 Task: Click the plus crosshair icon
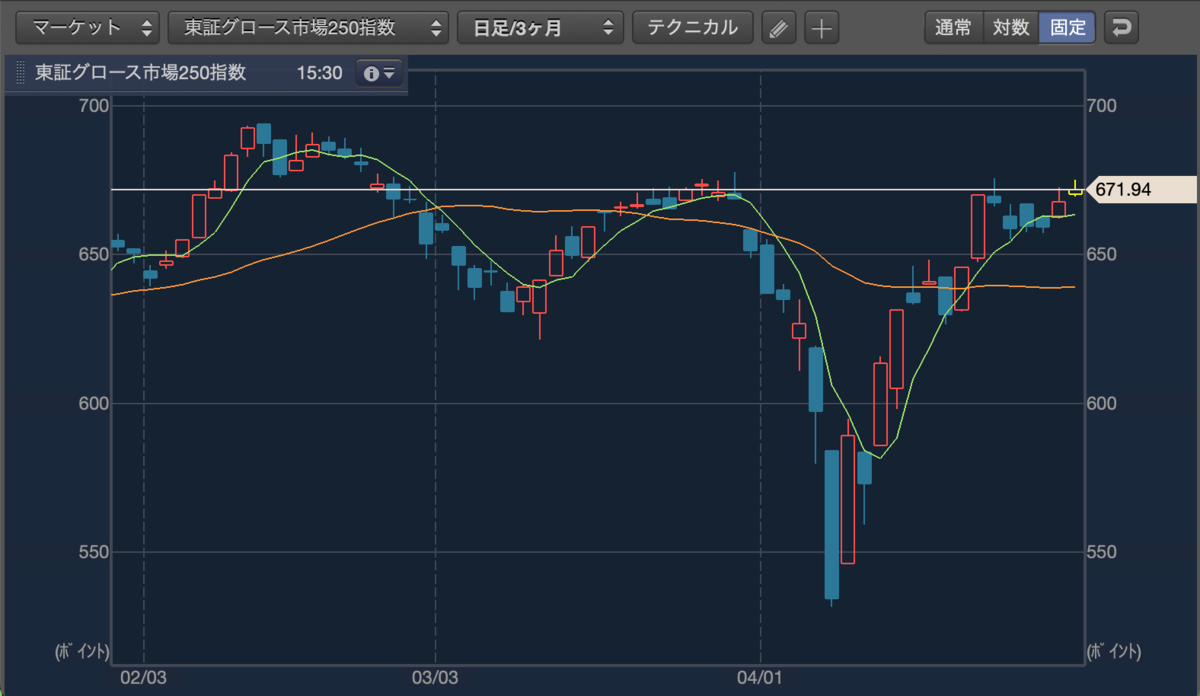[822, 28]
